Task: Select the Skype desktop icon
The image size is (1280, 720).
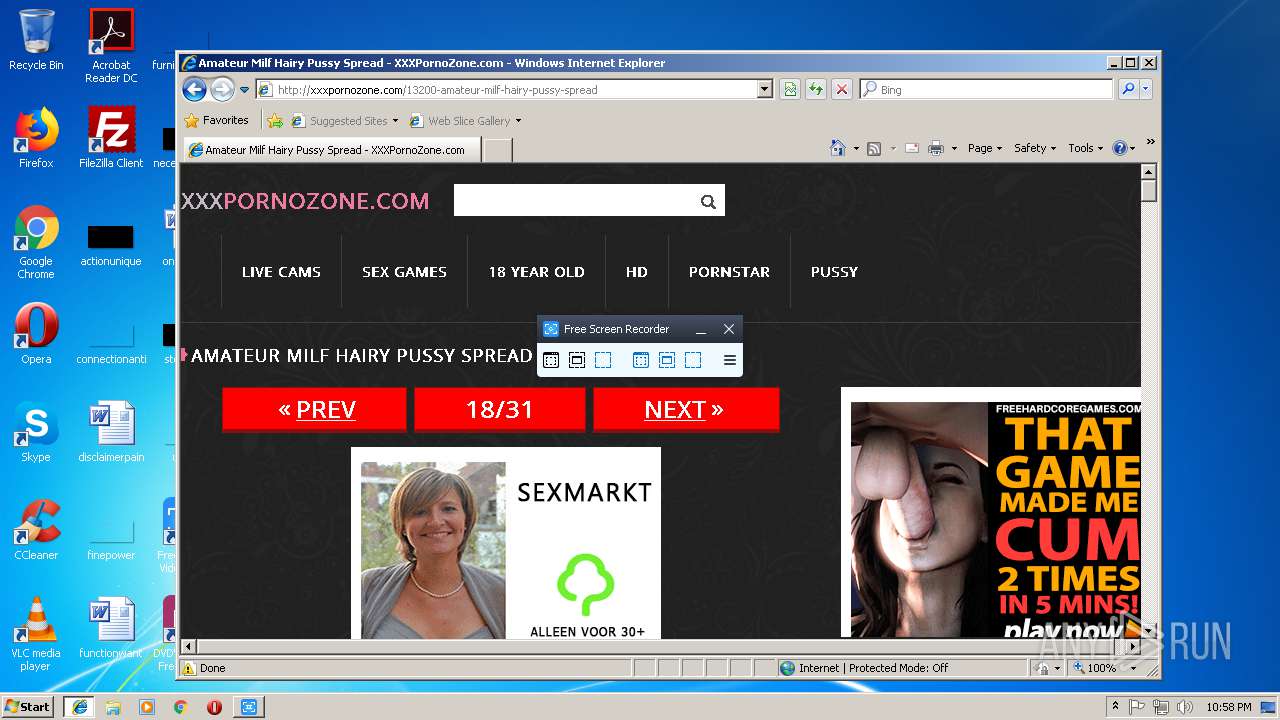Action: (x=36, y=432)
